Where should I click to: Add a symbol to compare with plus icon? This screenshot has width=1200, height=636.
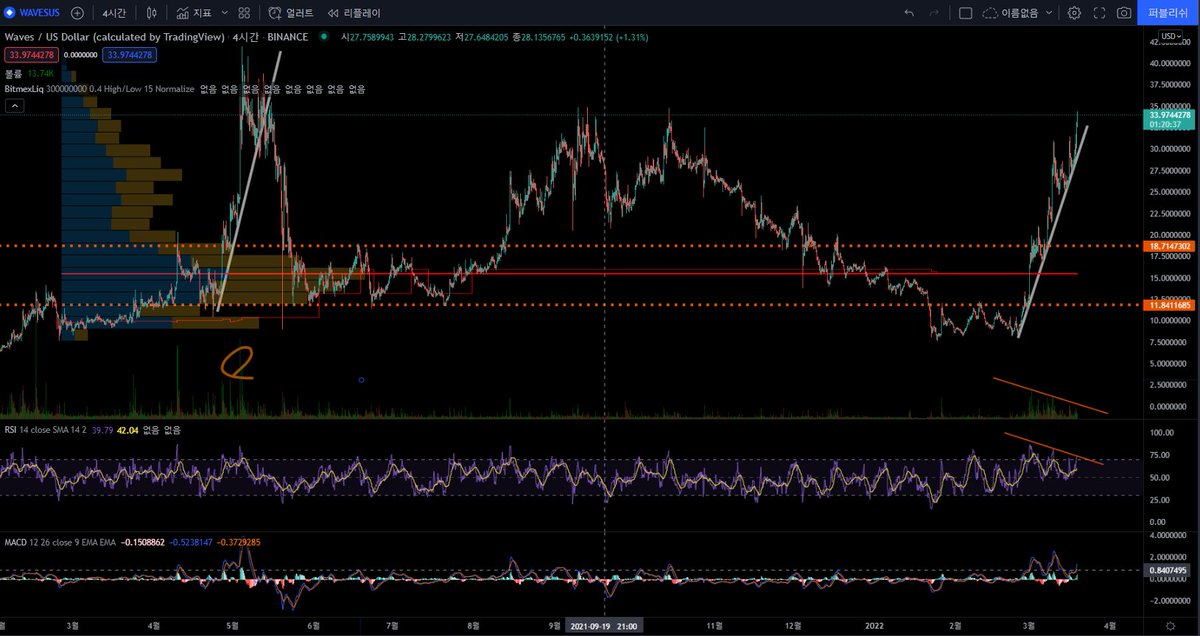[77, 14]
